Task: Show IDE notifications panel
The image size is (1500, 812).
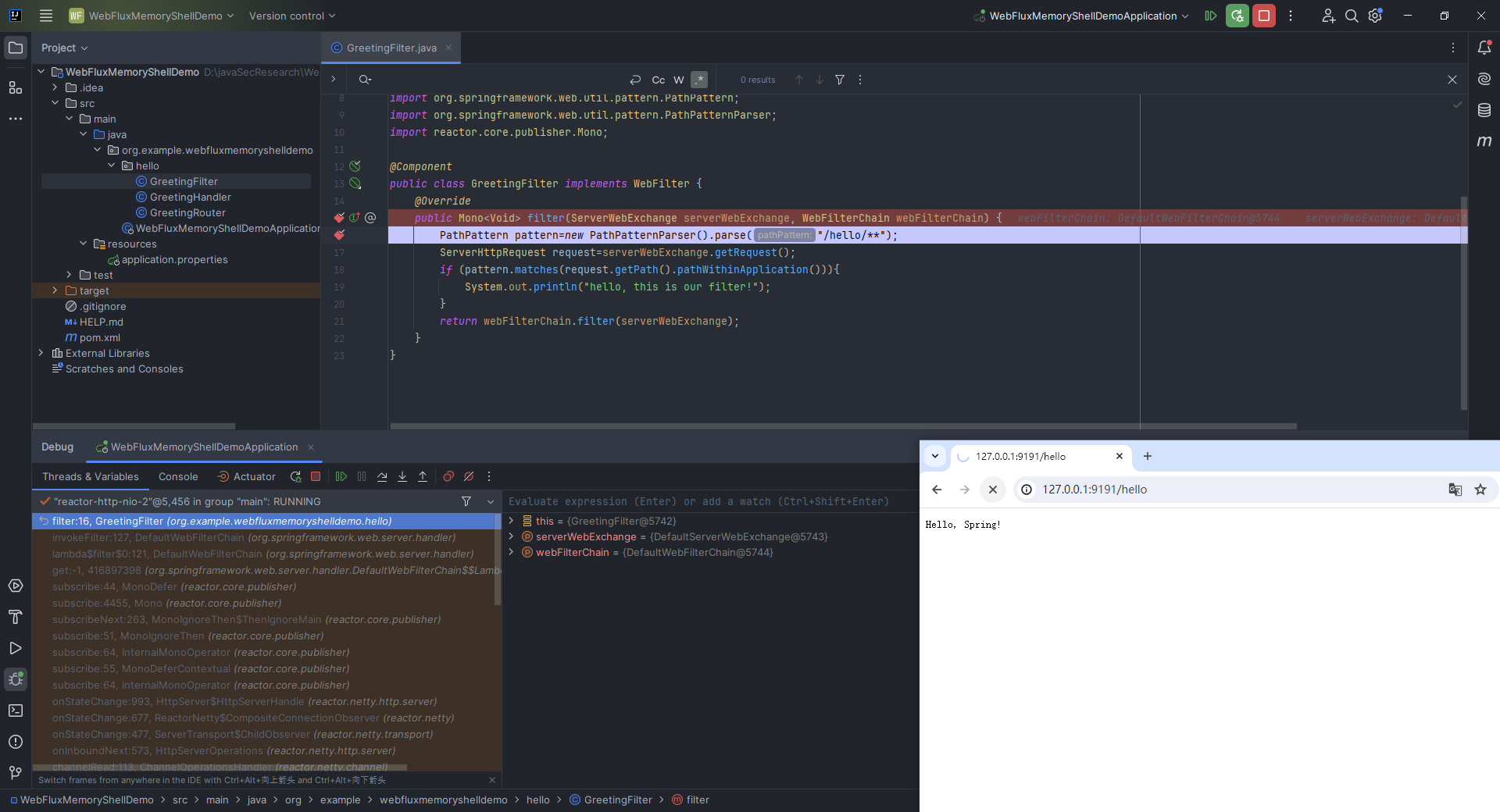Action: pos(1484,48)
